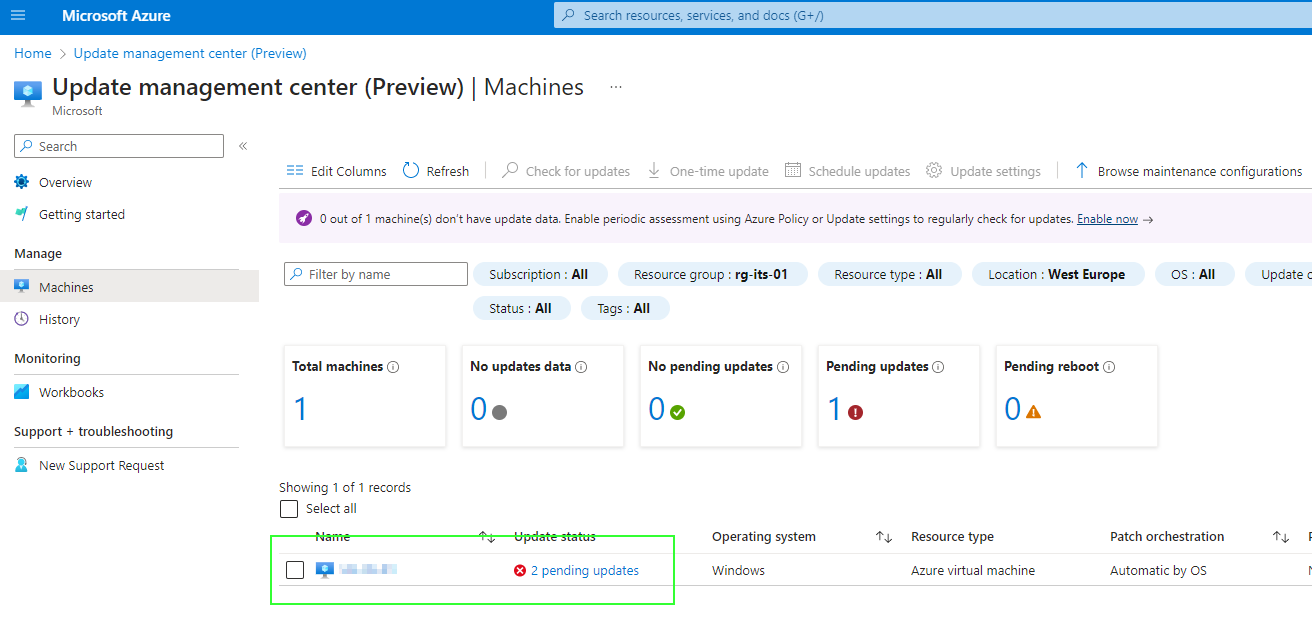Click the History clock icon

click(22, 319)
